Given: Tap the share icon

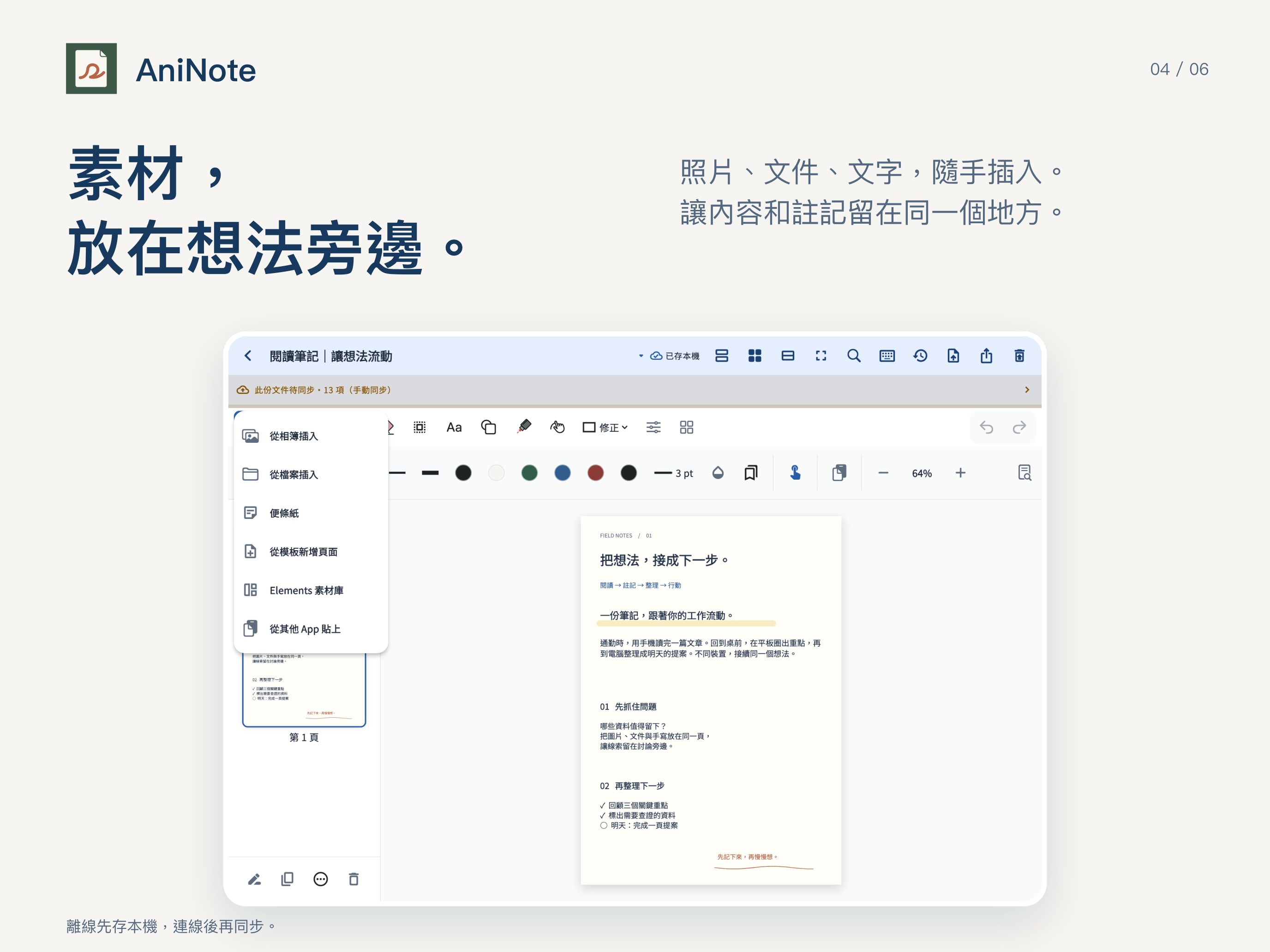Looking at the screenshot, I should pyautogui.click(x=986, y=356).
